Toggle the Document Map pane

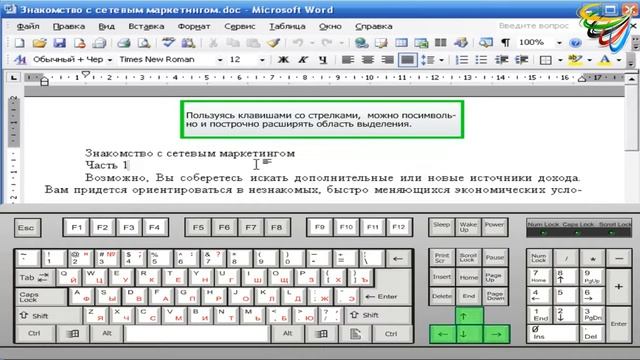tap(485, 42)
